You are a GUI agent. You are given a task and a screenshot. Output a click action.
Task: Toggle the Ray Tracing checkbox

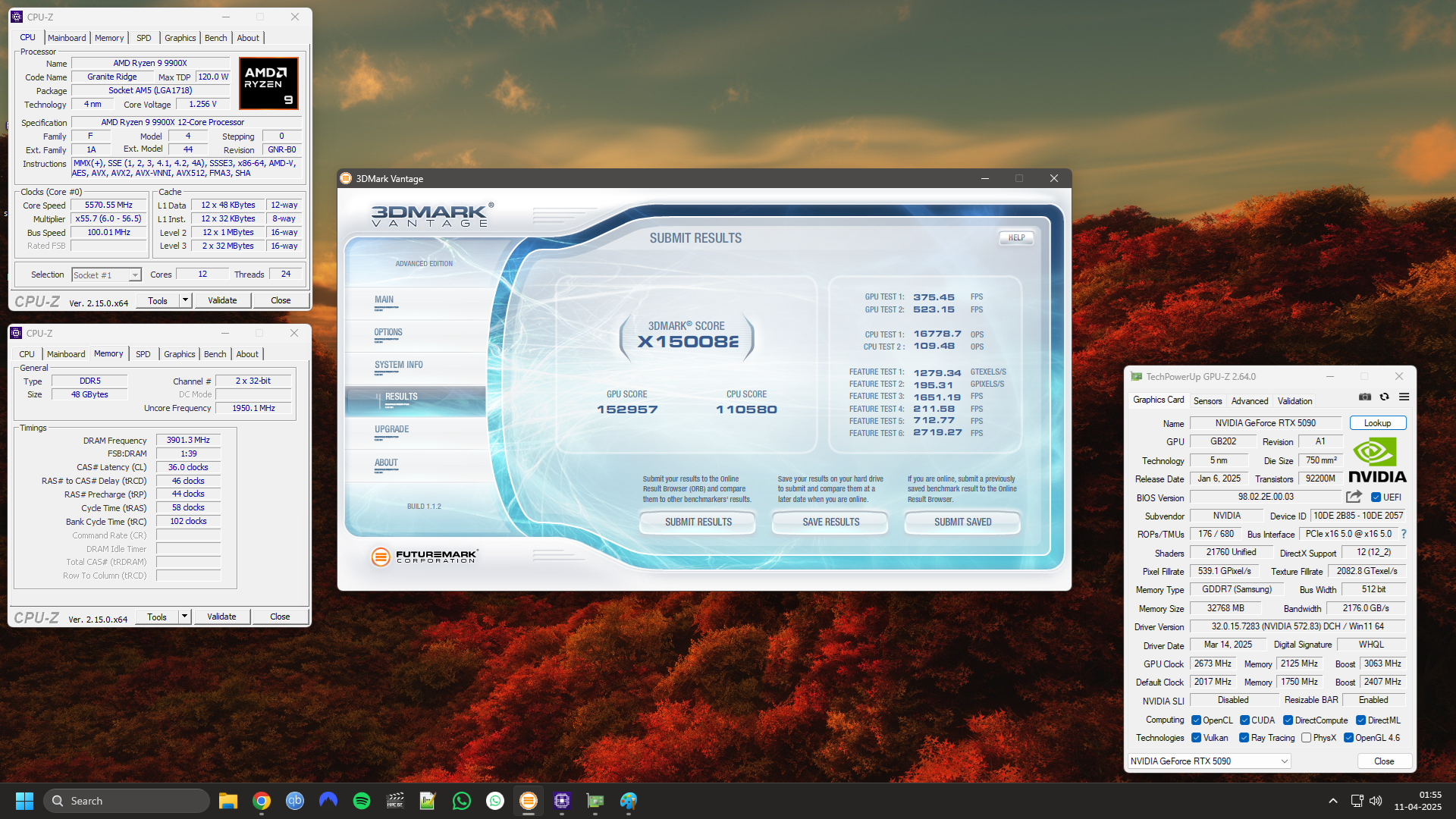[x=1244, y=738]
